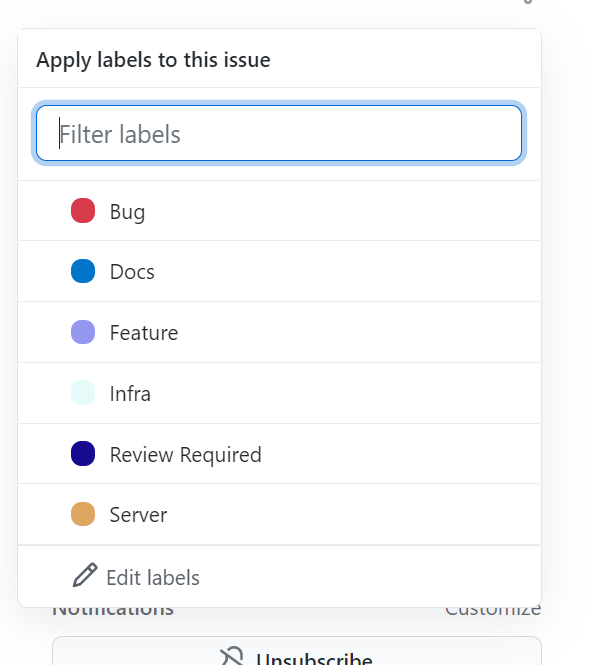This screenshot has width=603, height=665.
Task: Click the navy Review Required color dot
Action: (83, 454)
